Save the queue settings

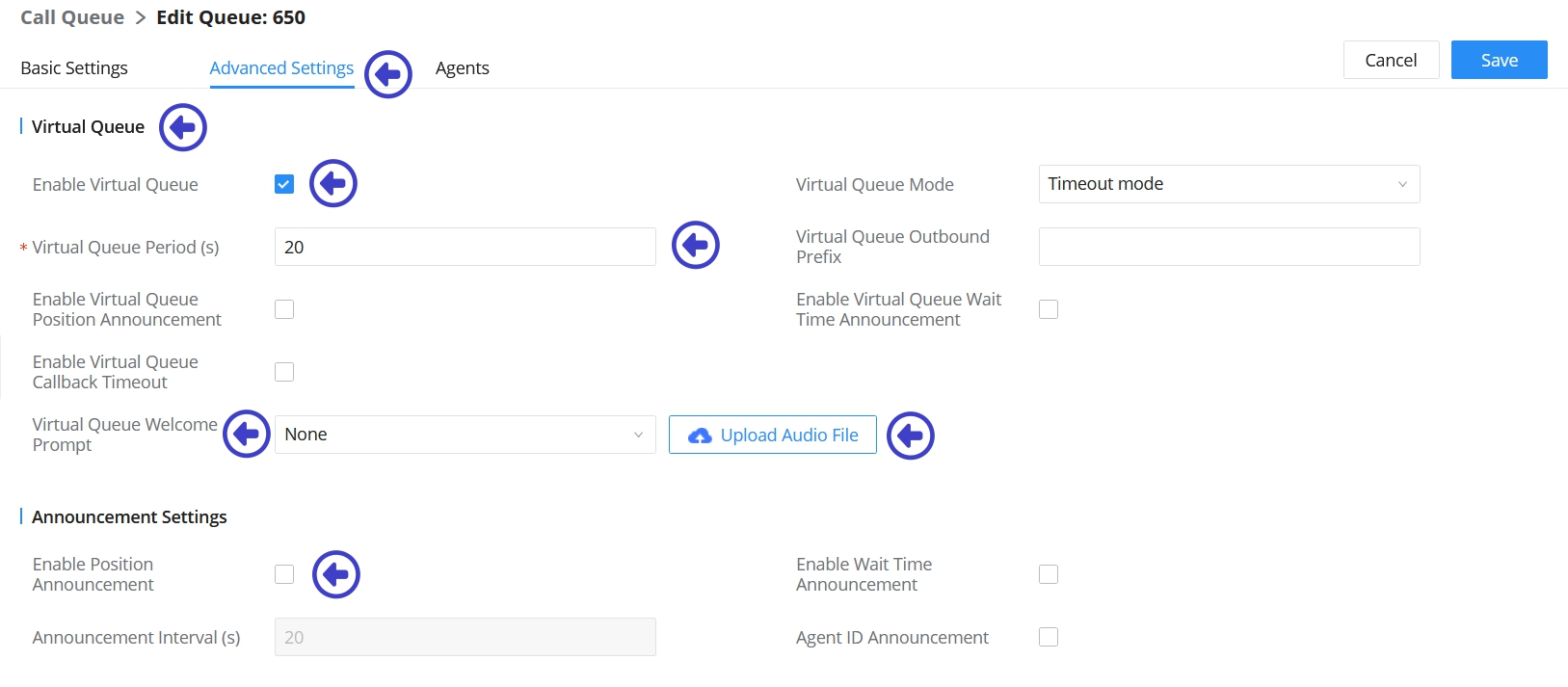pyautogui.click(x=1499, y=60)
